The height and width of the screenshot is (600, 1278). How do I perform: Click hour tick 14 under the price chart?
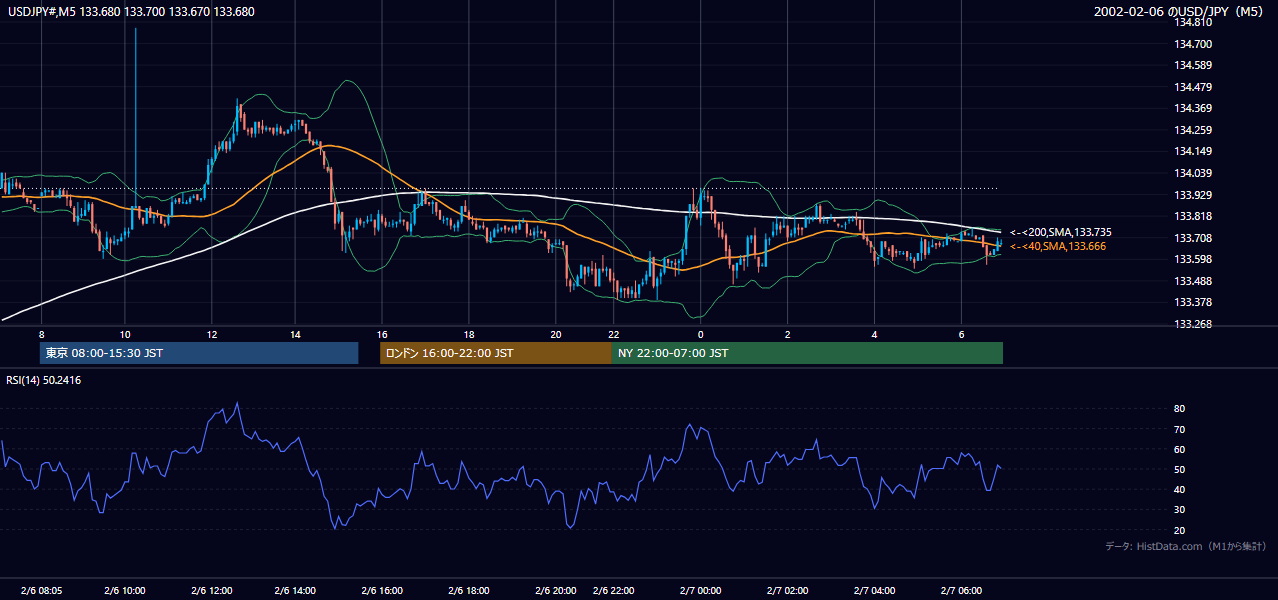click(296, 334)
